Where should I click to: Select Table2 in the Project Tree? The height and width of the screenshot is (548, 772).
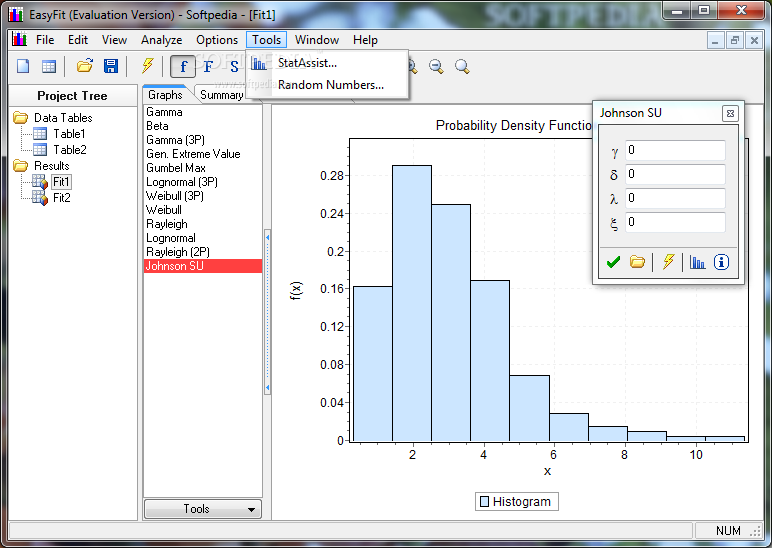pyautogui.click(x=69, y=150)
